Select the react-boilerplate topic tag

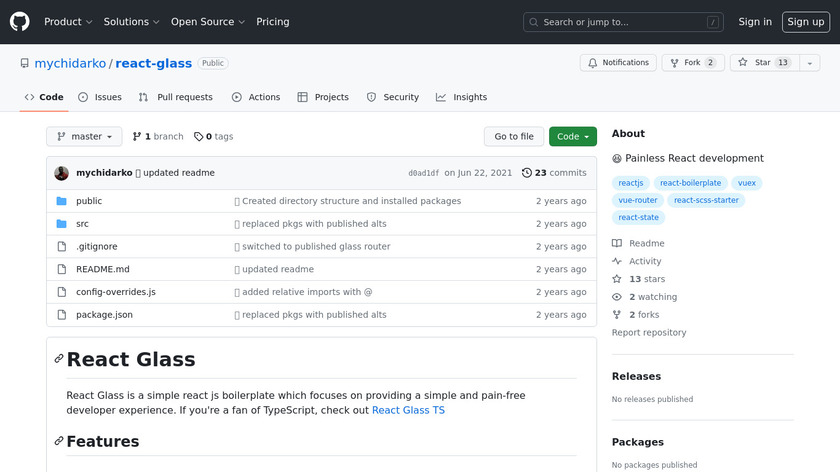click(x=690, y=183)
